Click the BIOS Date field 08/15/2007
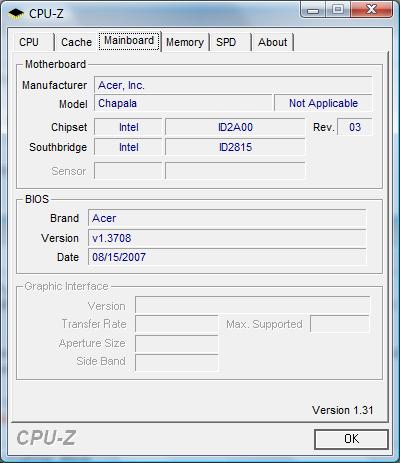Screen dimensions: 400x463 (x=227, y=257)
